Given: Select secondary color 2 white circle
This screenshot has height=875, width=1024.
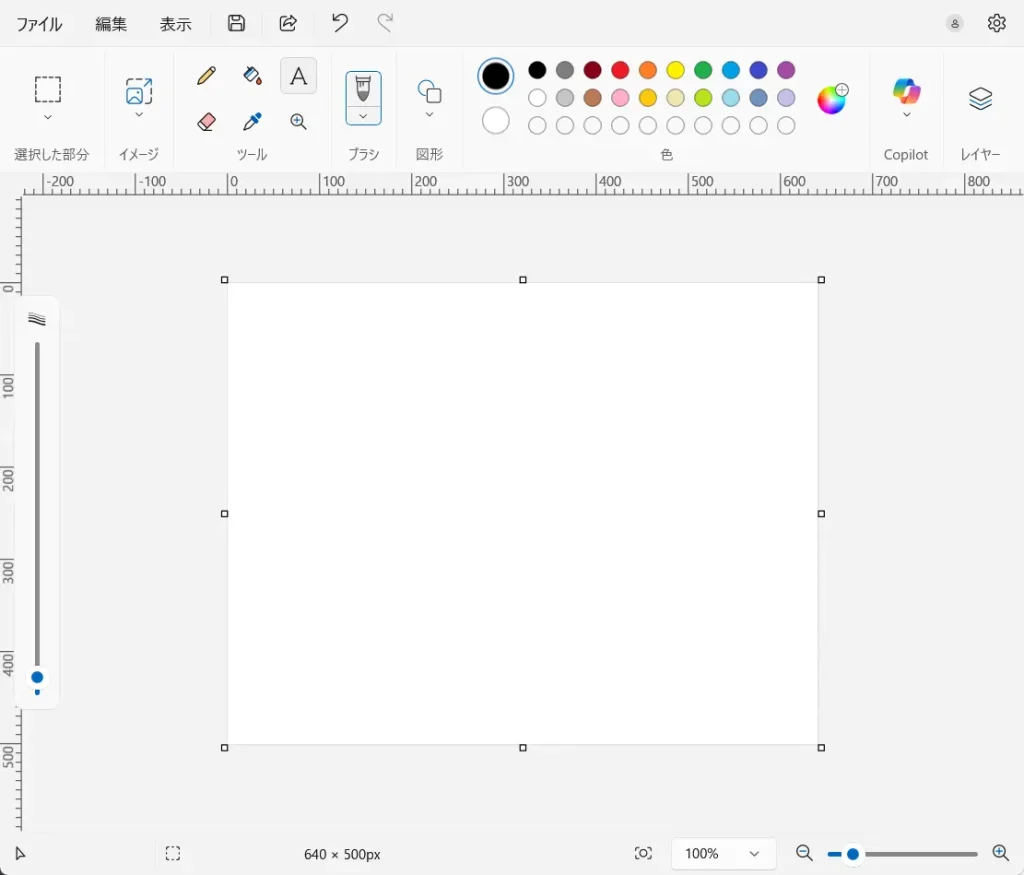Looking at the screenshot, I should click(496, 121).
